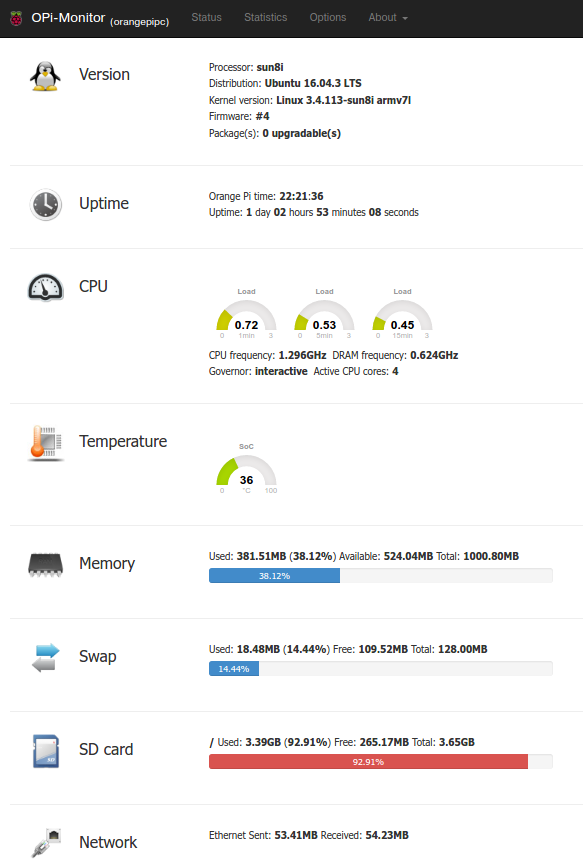Click the Swap arrows icon
Screen dimensions: 583x859
pyautogui.click(x=45, y=657)
